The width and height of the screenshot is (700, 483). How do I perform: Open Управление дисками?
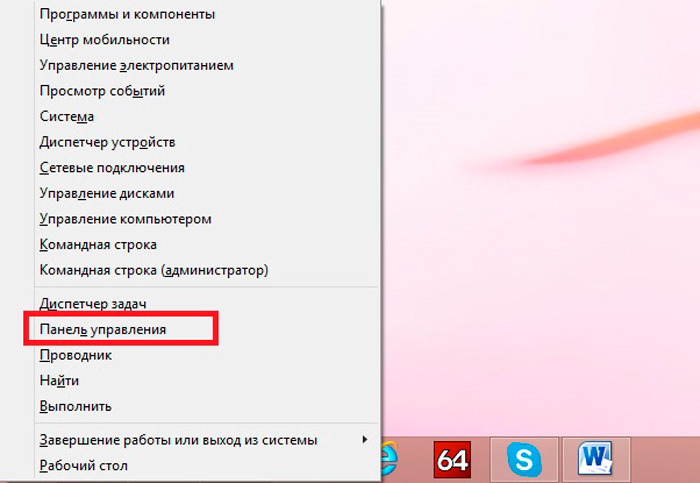click(x=107, y=193)
